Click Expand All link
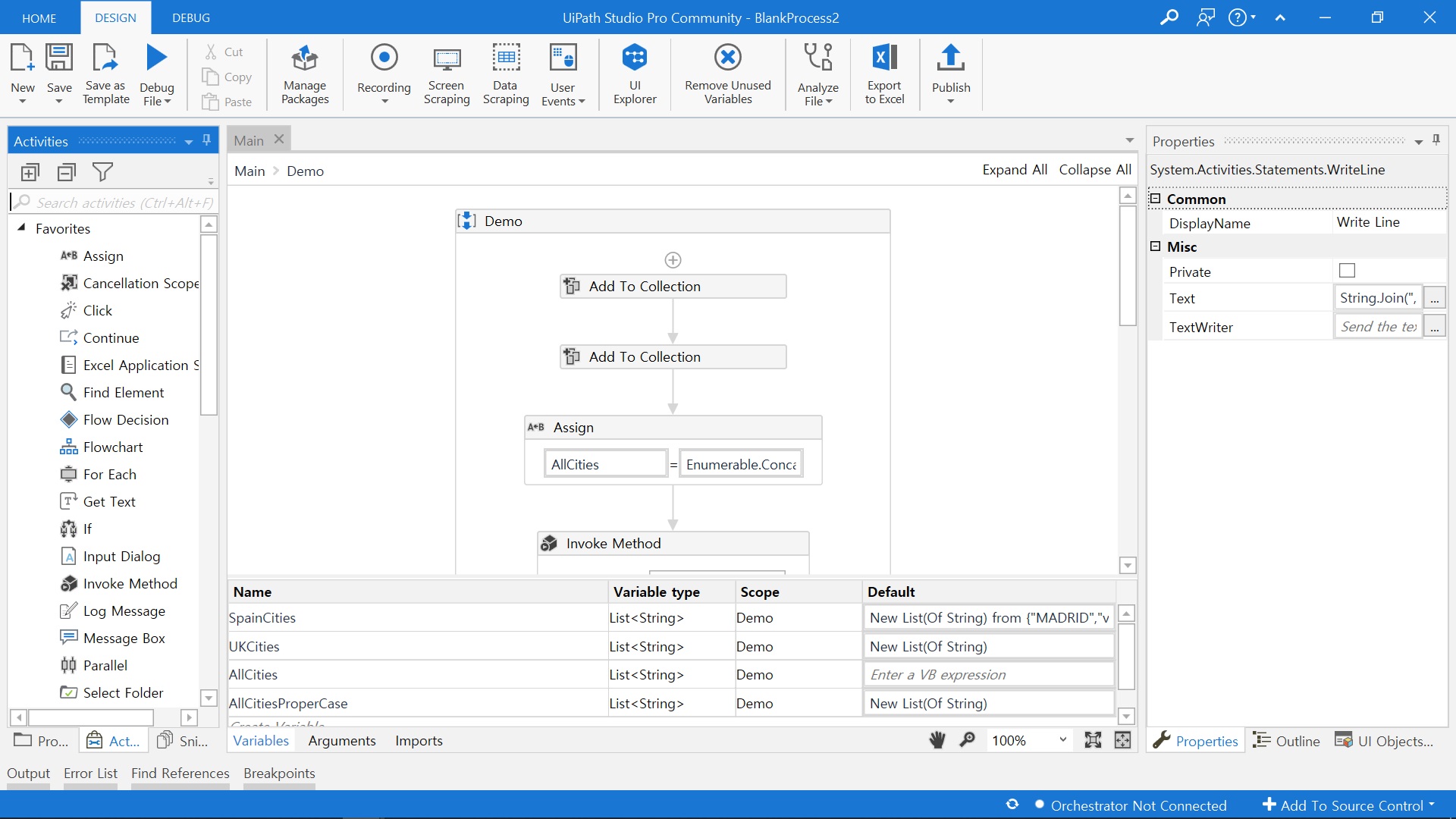The height and width of the screenshot is (819, 1456). (x=1015, y=170)
